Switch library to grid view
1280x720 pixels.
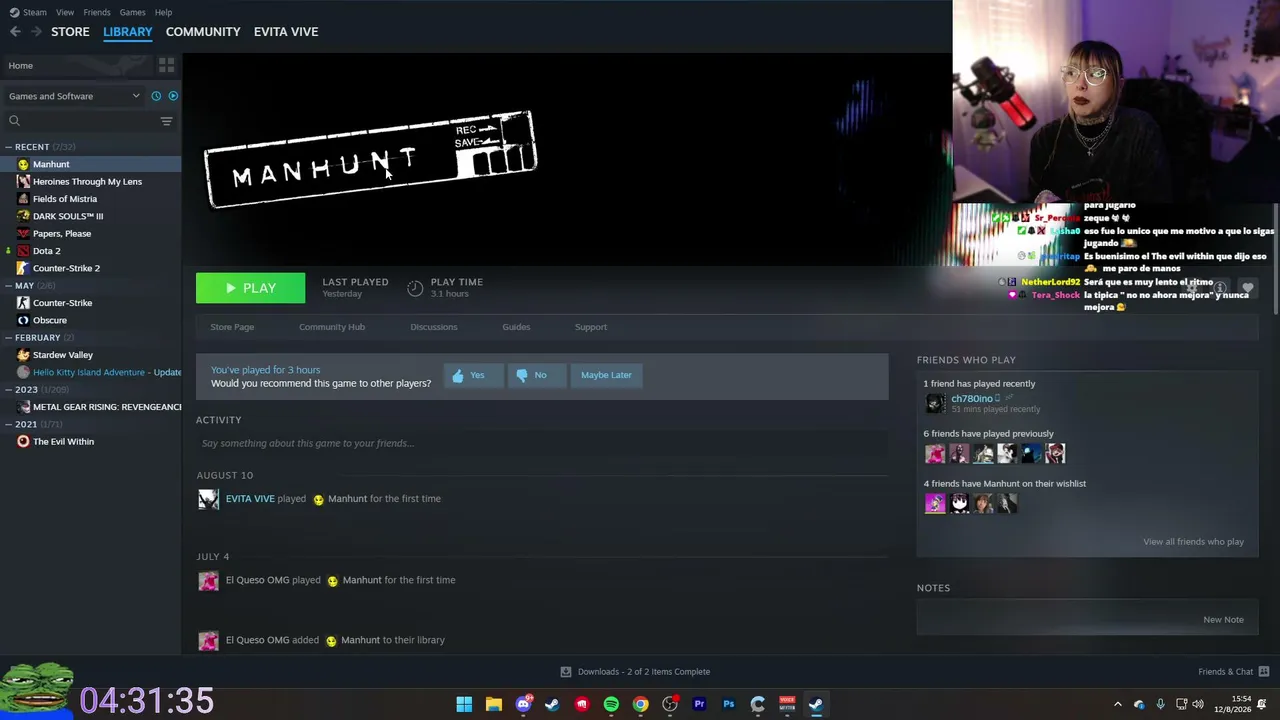point(166,65)
